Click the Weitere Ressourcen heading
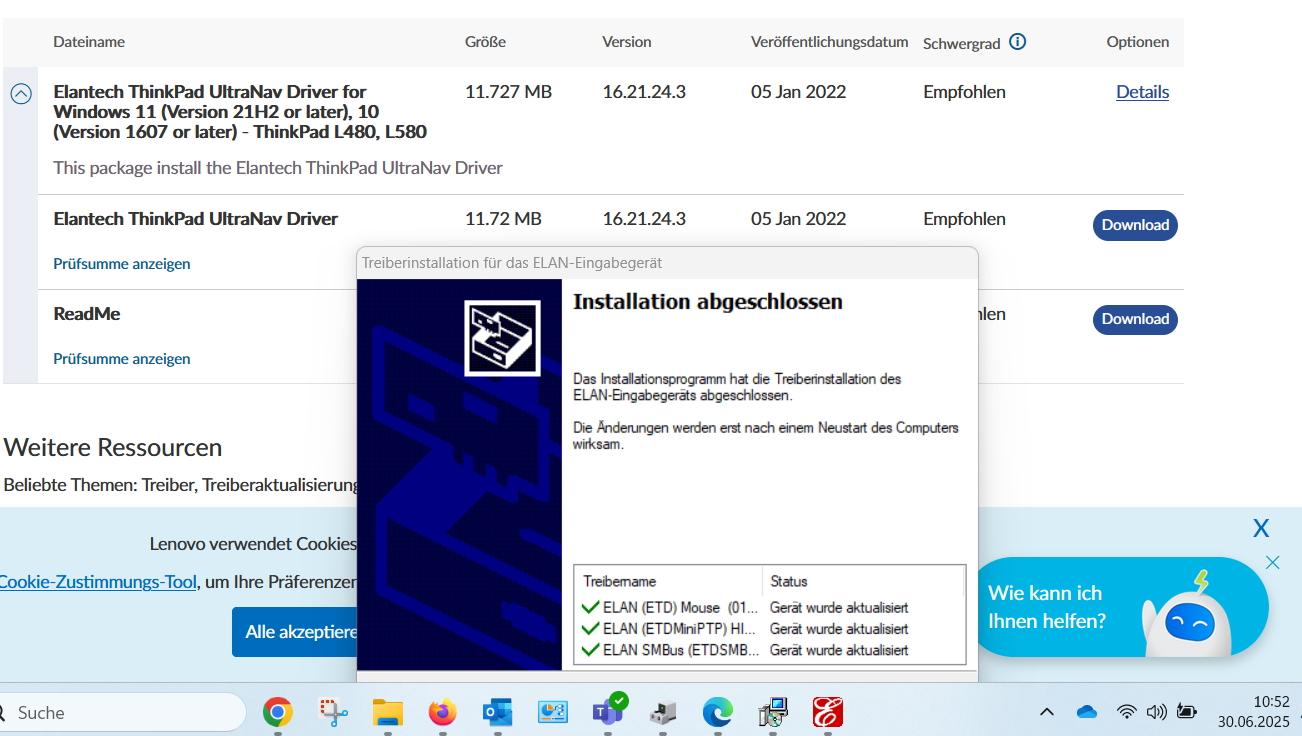 (x=113, y=447)
